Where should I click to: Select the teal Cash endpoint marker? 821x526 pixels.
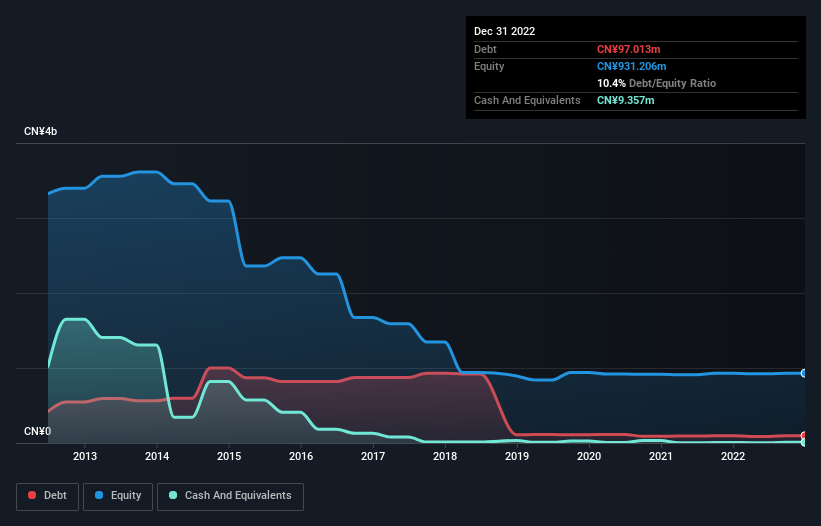pyautogui.click(x=804, y=442)
